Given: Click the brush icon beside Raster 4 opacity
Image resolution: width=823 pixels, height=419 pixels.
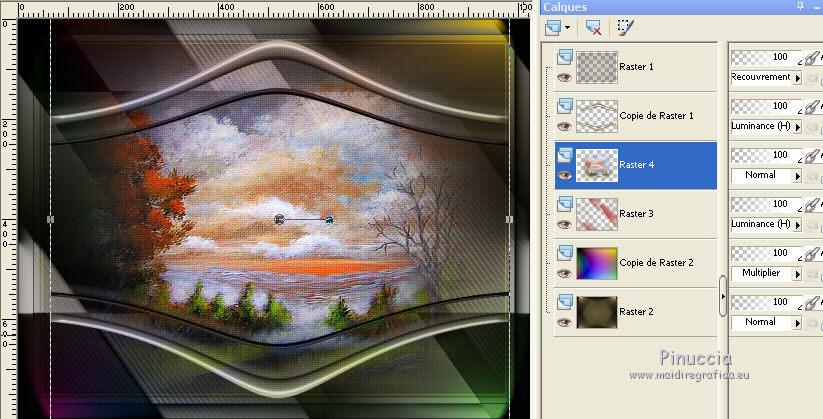Looking at the screenshot, I should coord(811,155).
